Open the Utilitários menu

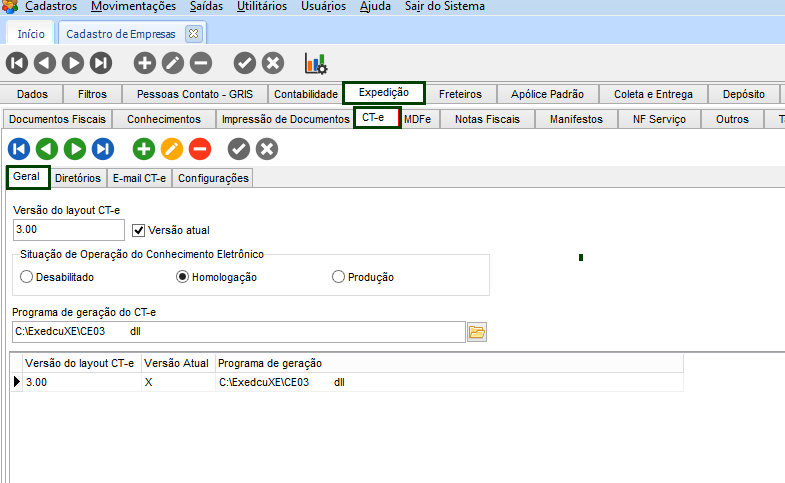262,7
